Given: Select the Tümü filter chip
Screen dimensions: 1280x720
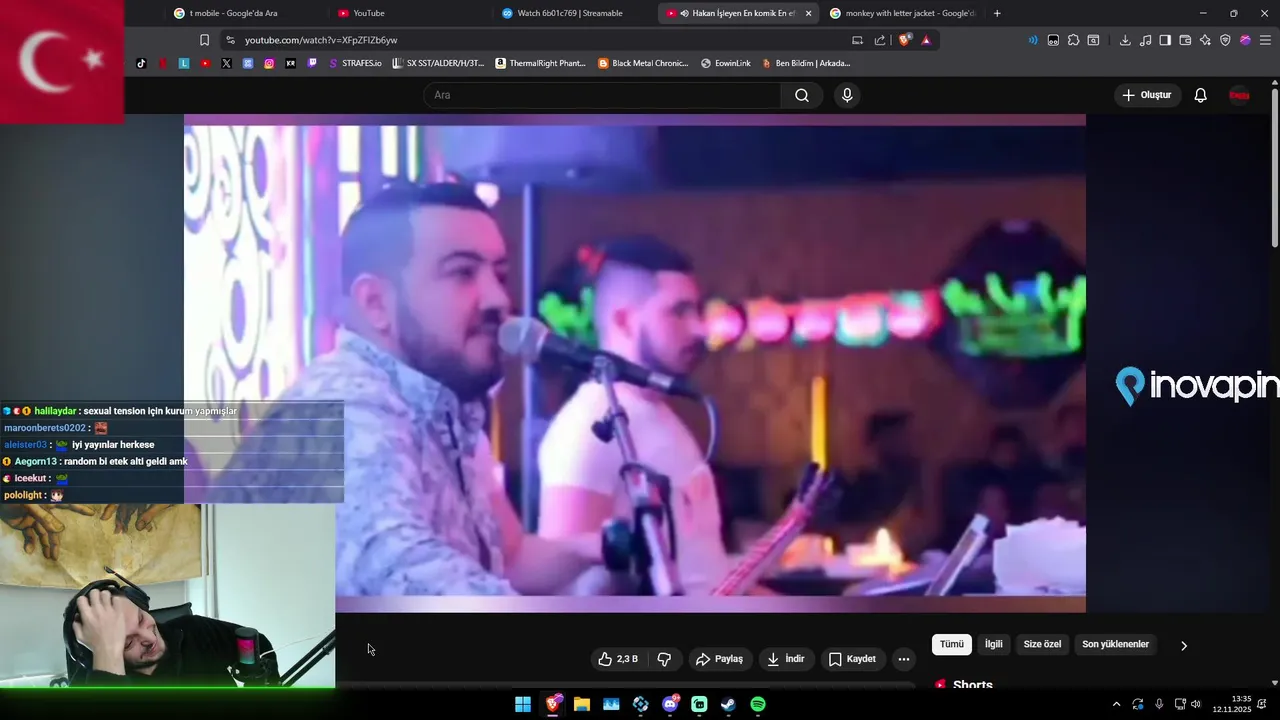Looking at the screenshot, I should 952,644.
